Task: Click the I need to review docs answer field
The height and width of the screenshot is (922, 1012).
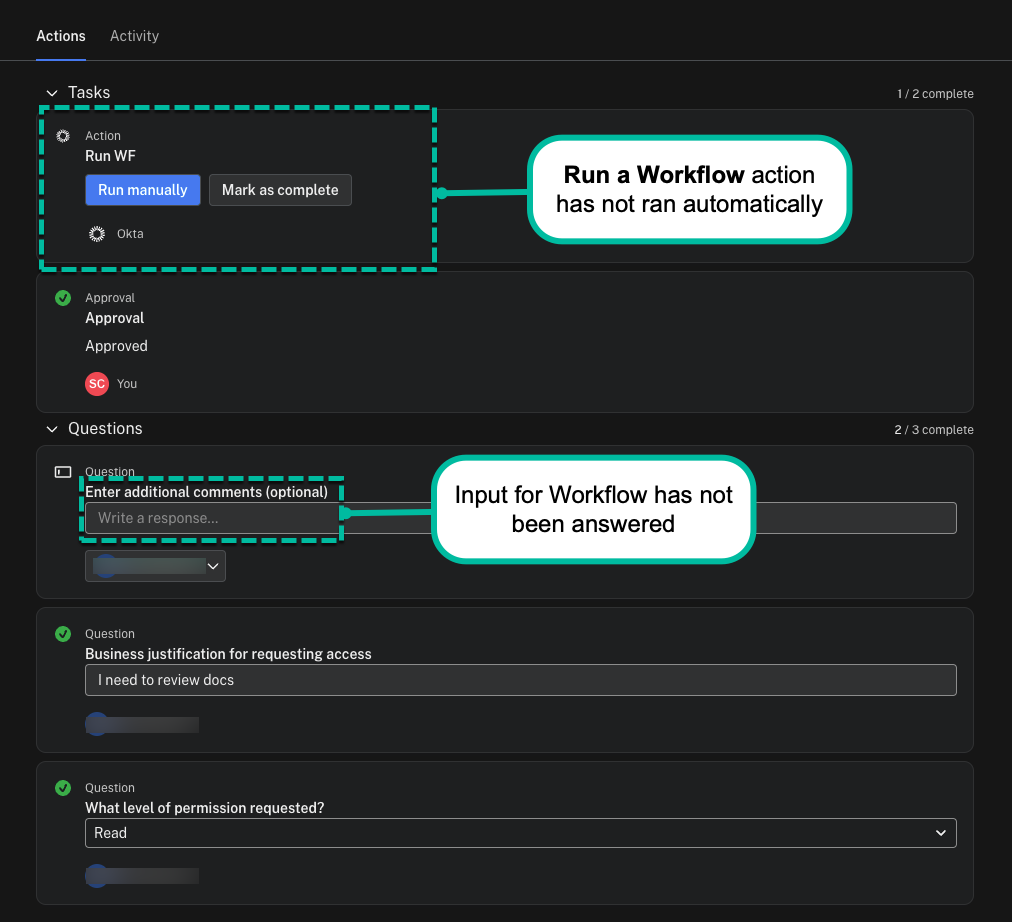Action: [520, 680]
